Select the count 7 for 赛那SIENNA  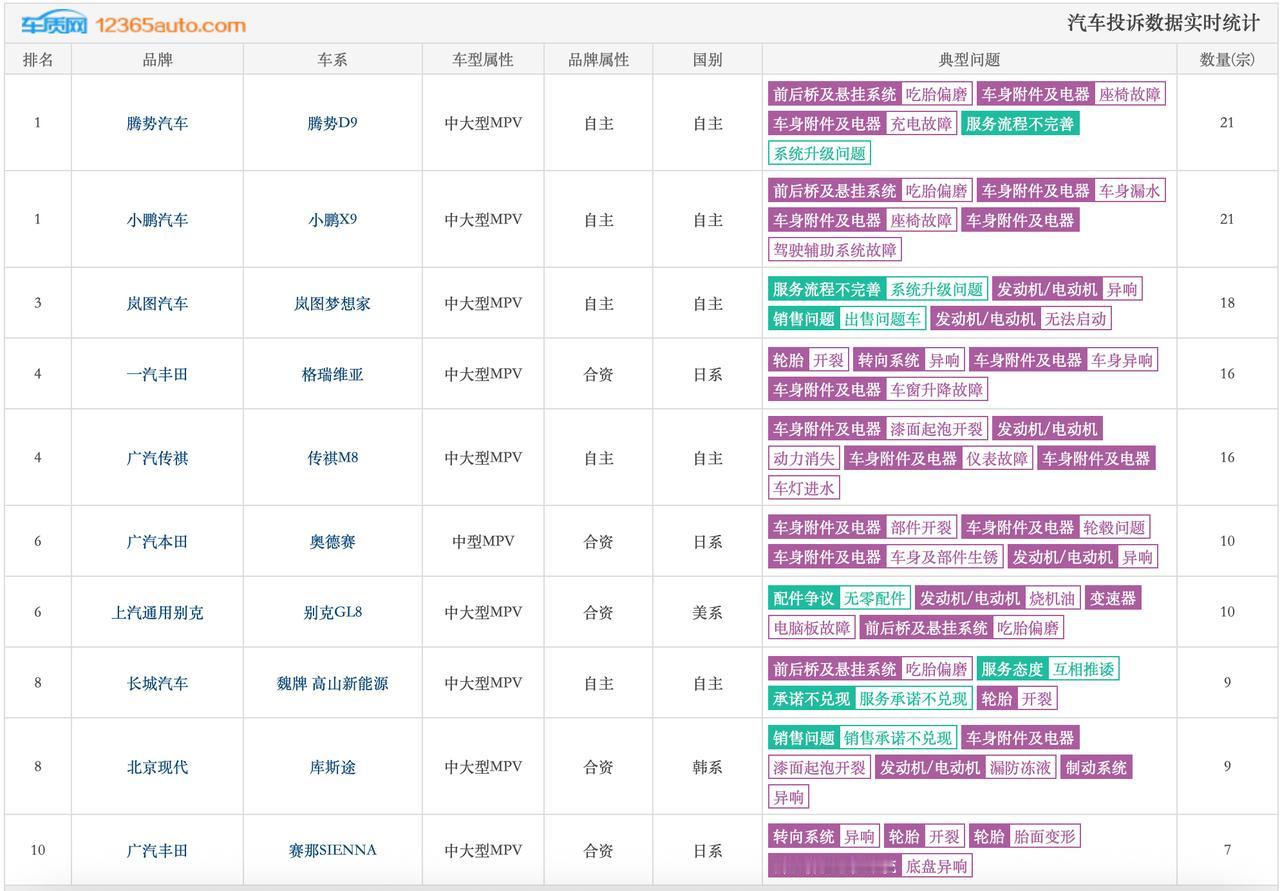tap(1227, 851)
